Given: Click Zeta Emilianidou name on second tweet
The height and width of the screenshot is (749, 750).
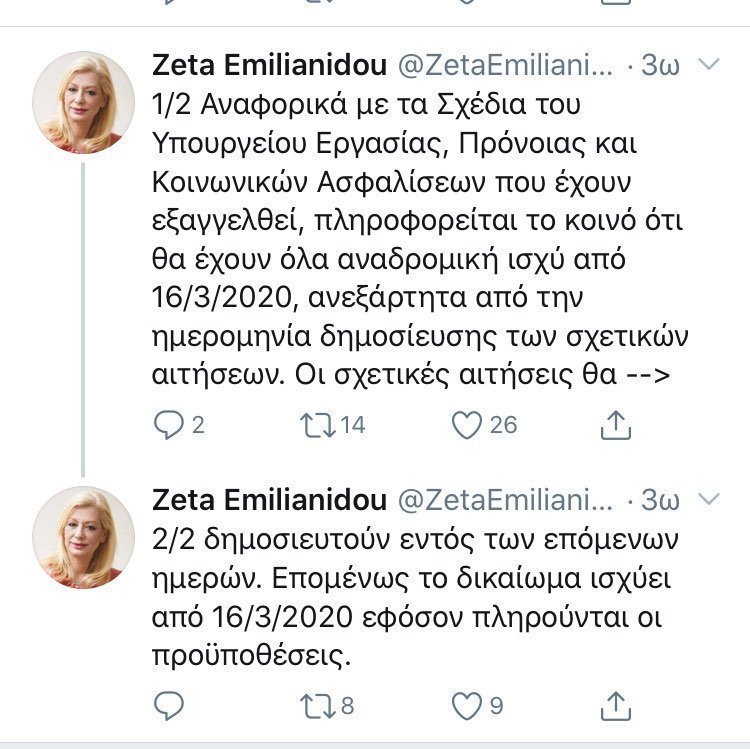Looking at the screenshot, I should point(269,500).
